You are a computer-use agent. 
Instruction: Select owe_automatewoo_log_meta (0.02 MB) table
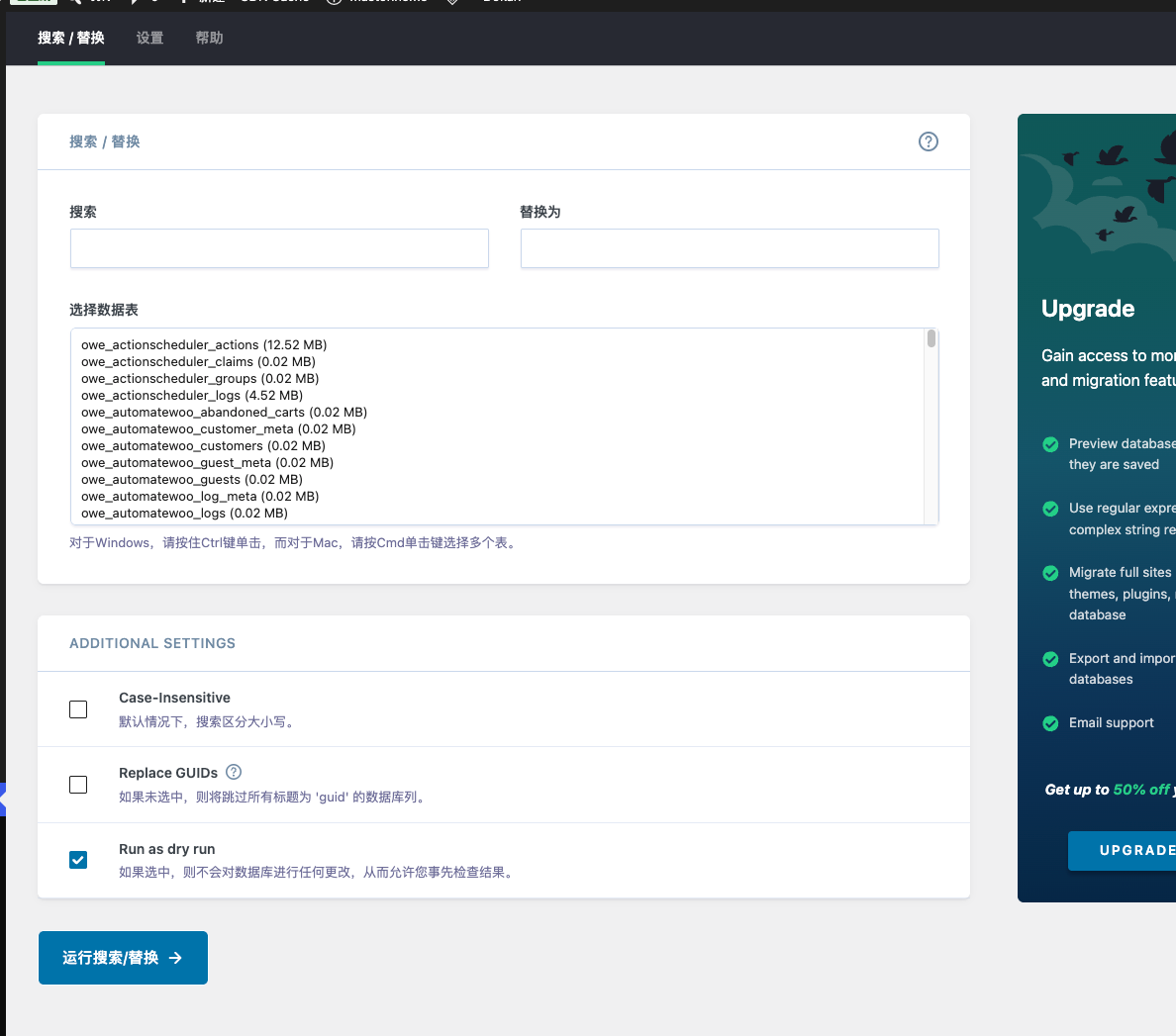point(200,497)
